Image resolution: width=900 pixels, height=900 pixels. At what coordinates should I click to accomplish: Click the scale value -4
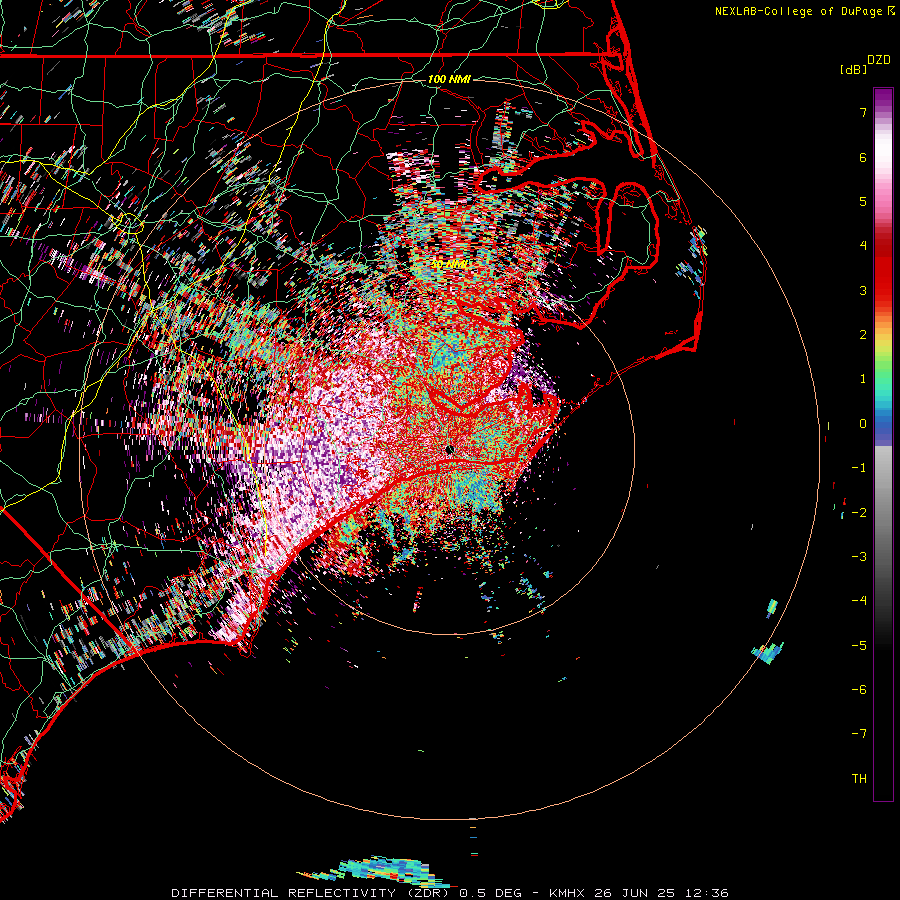859,601
